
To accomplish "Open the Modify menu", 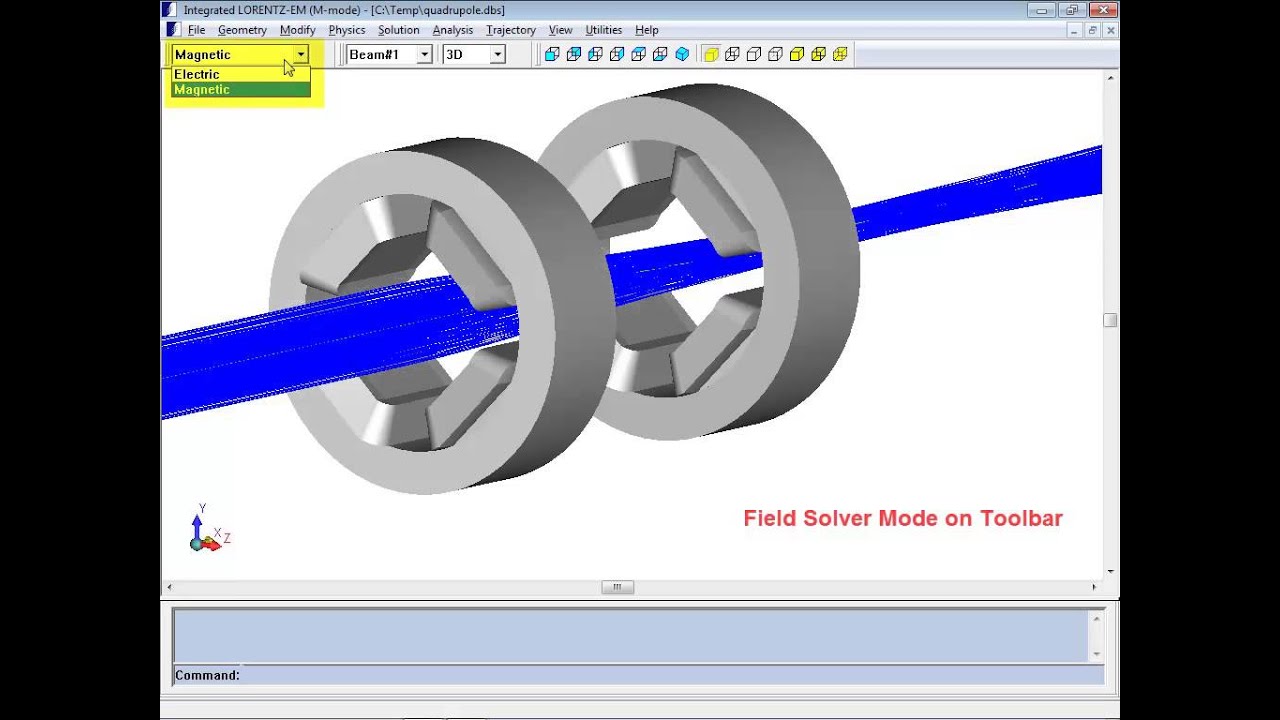I will coord(297,30).
